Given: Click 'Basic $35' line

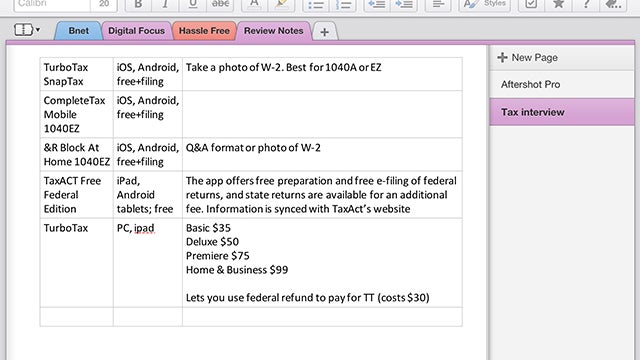Looking at the screenshot, I should click(x=208, y=228).
